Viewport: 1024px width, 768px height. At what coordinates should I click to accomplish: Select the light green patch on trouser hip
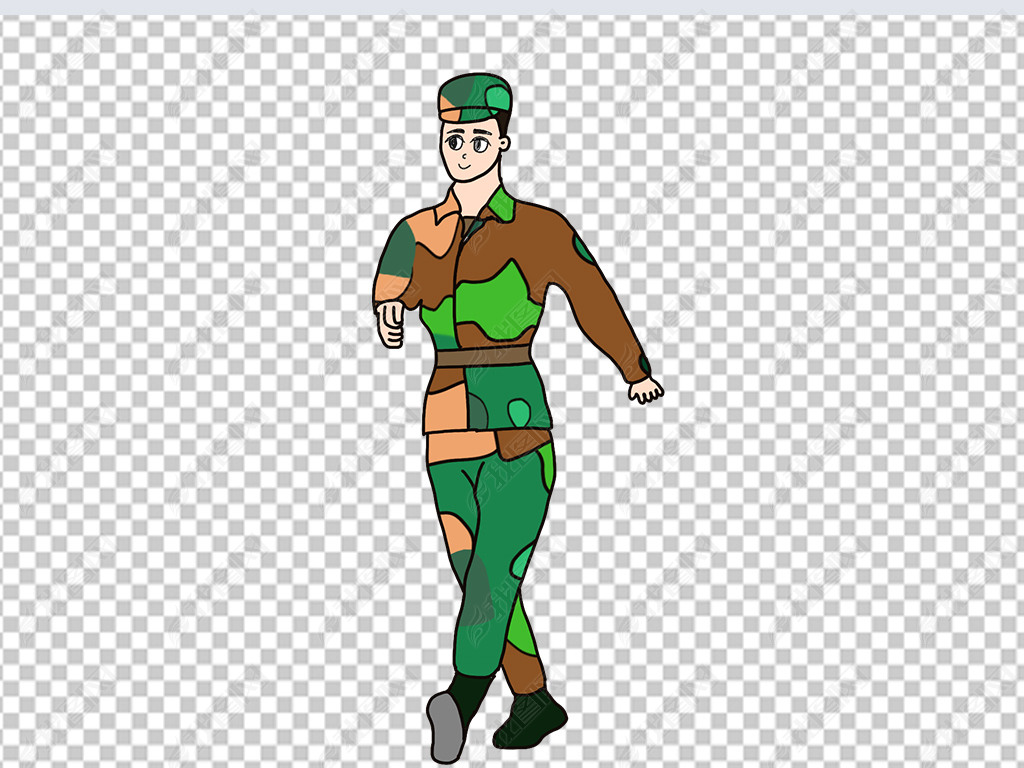pos(547,467)
